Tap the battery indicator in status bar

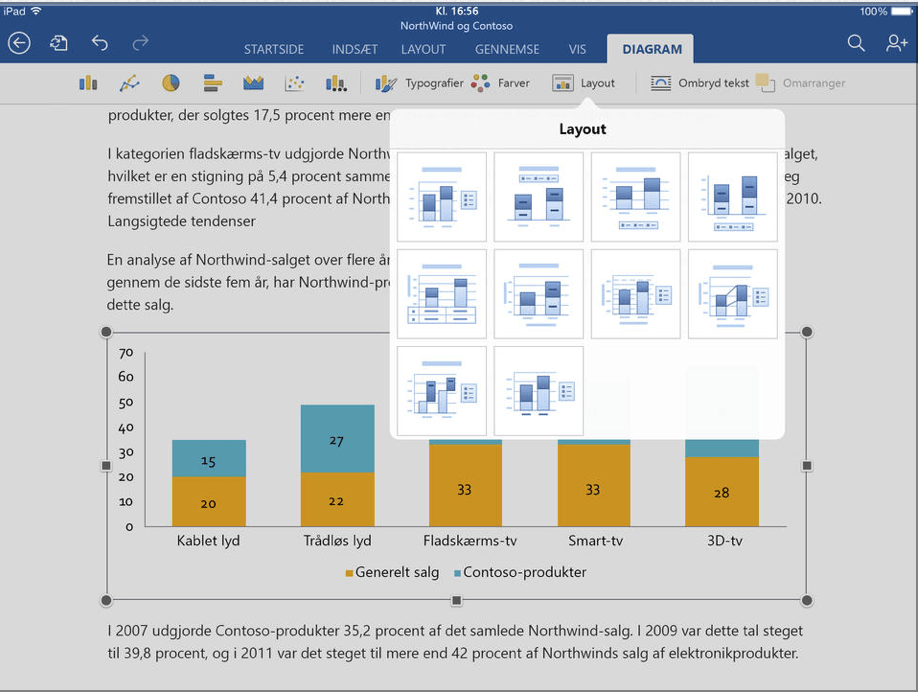click(x=902, y=12)
